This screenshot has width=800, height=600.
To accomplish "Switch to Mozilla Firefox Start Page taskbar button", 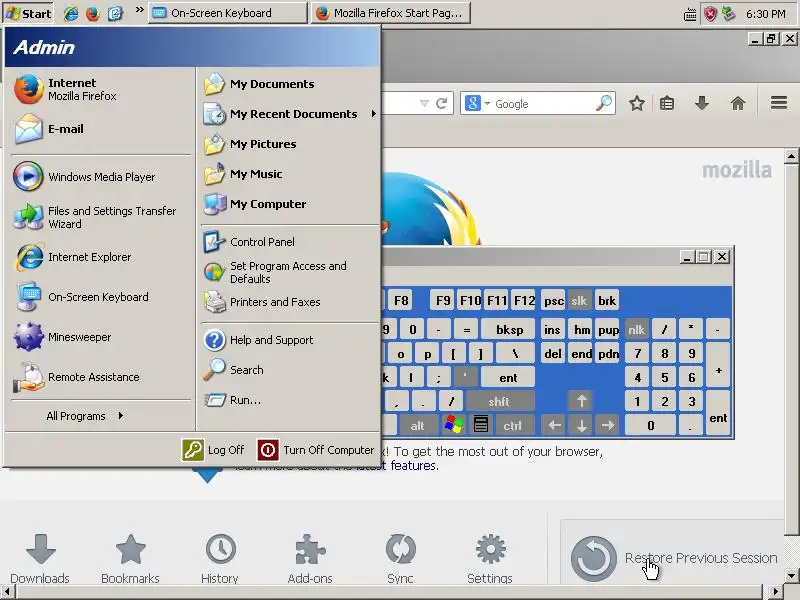I will tap(391, 13).
